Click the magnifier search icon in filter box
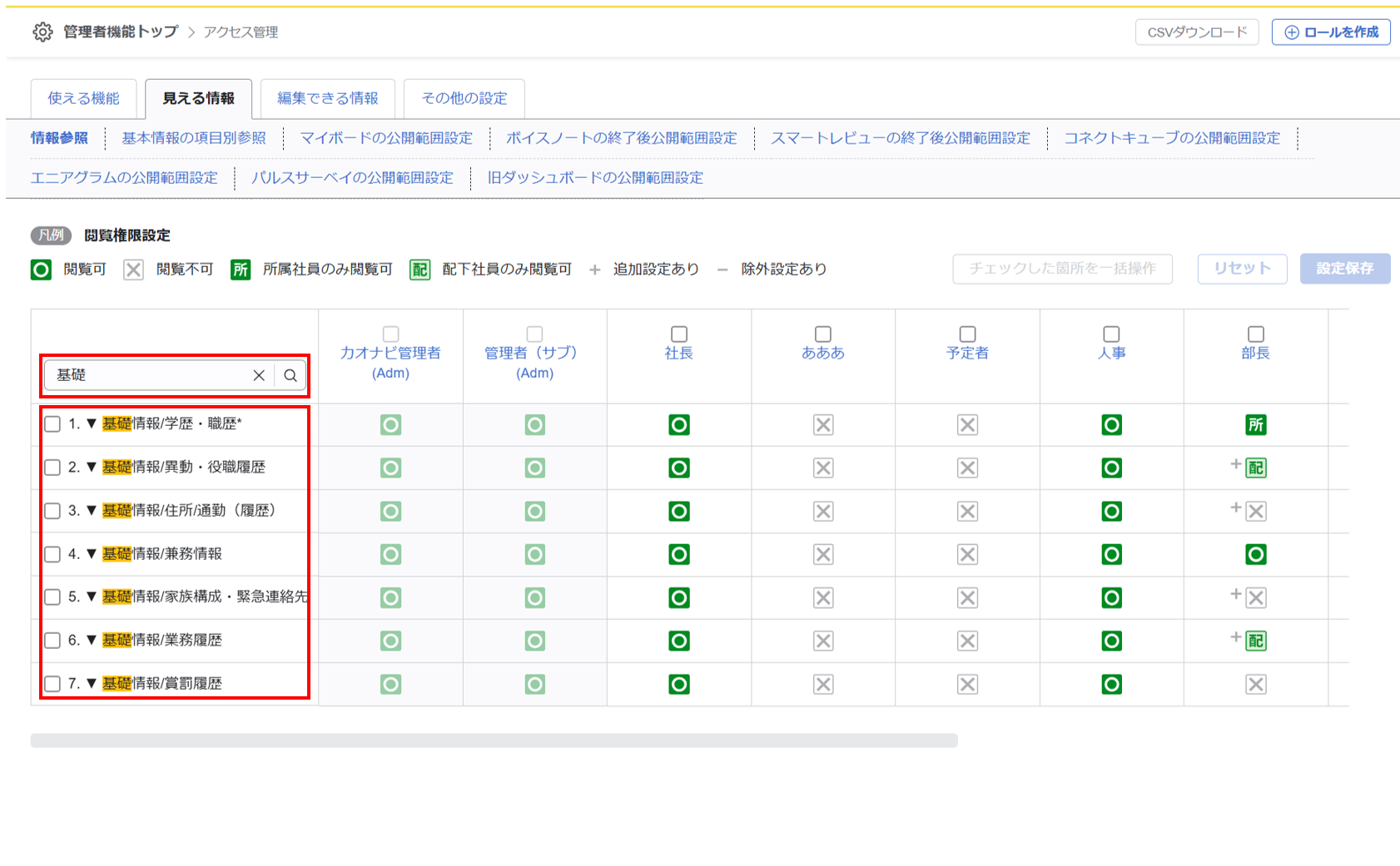1400x866 pixels. click(x=290, y=375)
